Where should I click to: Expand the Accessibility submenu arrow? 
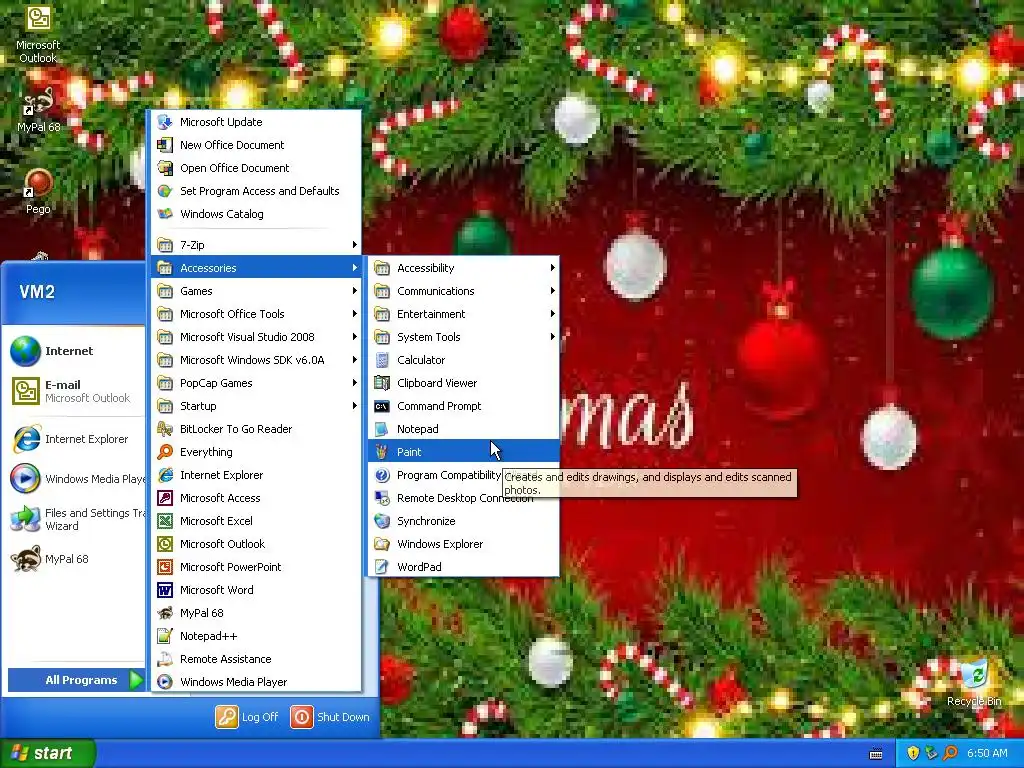552,268
